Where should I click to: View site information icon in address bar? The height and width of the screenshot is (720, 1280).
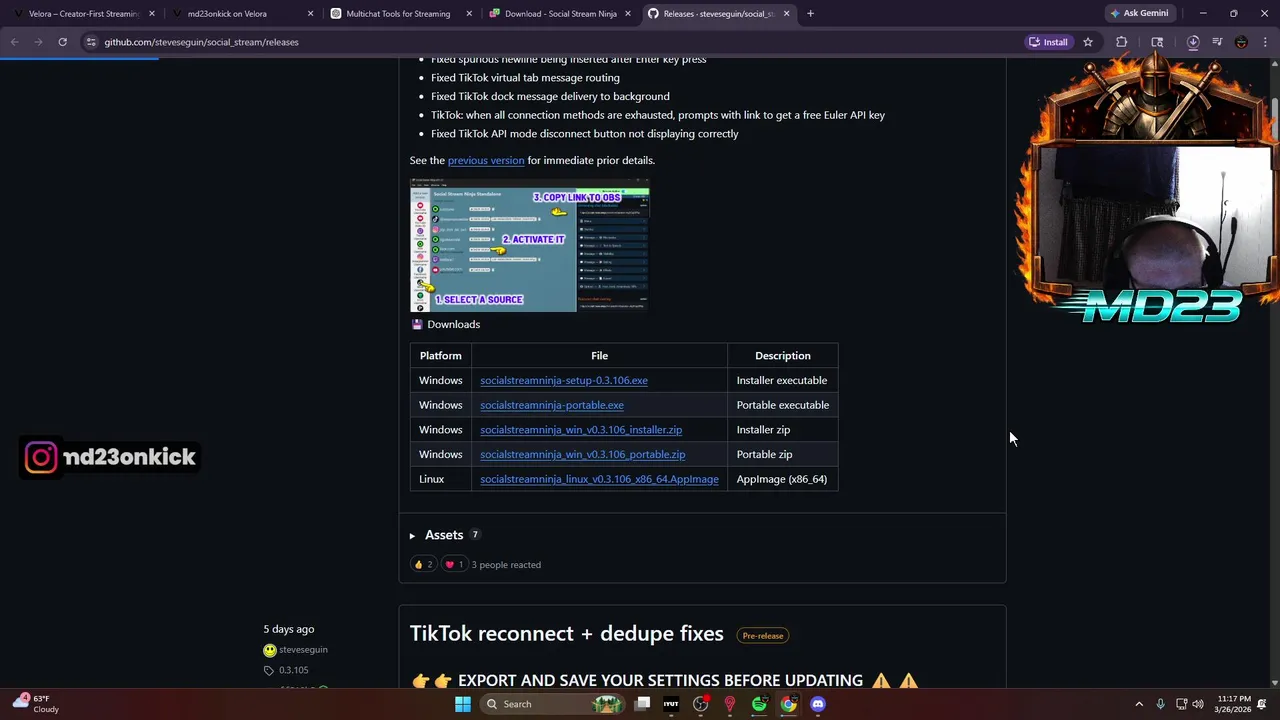coord(91,42)
